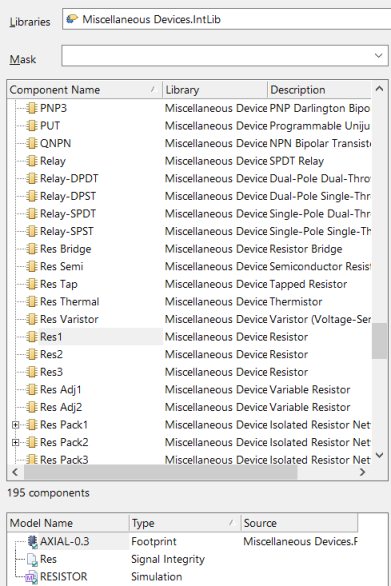
Task: Select the Res Pack3 component name
Action: pyautogui.click(x=64, y=460)
